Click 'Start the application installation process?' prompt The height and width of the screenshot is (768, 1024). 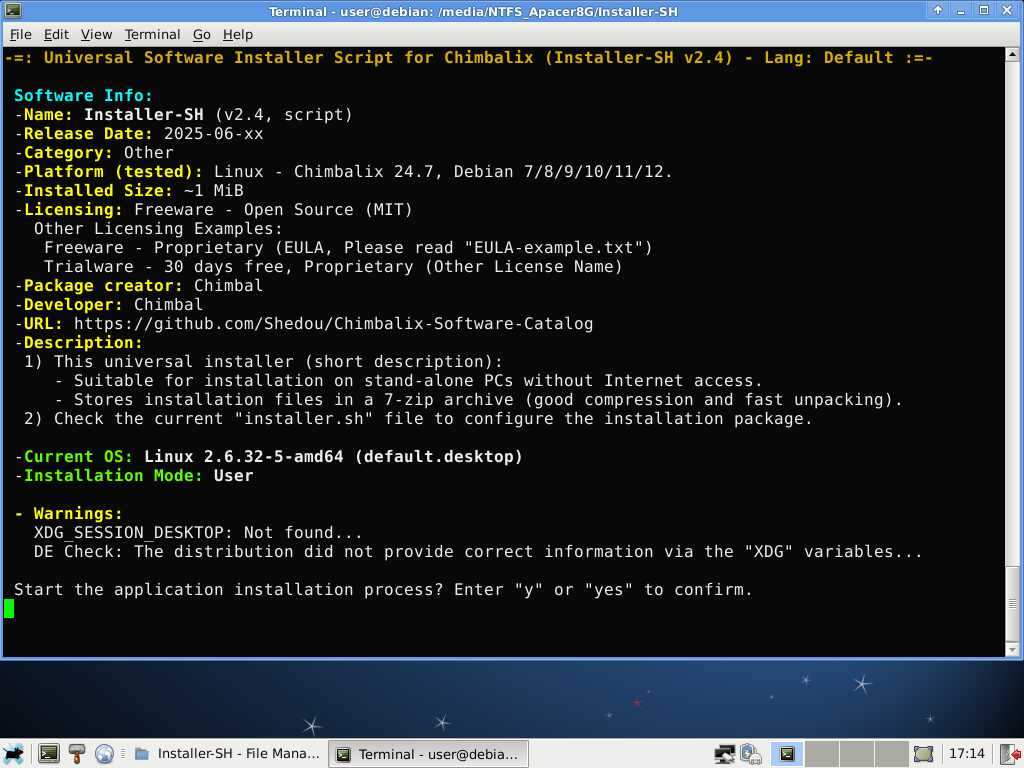(x=229, y=590)
